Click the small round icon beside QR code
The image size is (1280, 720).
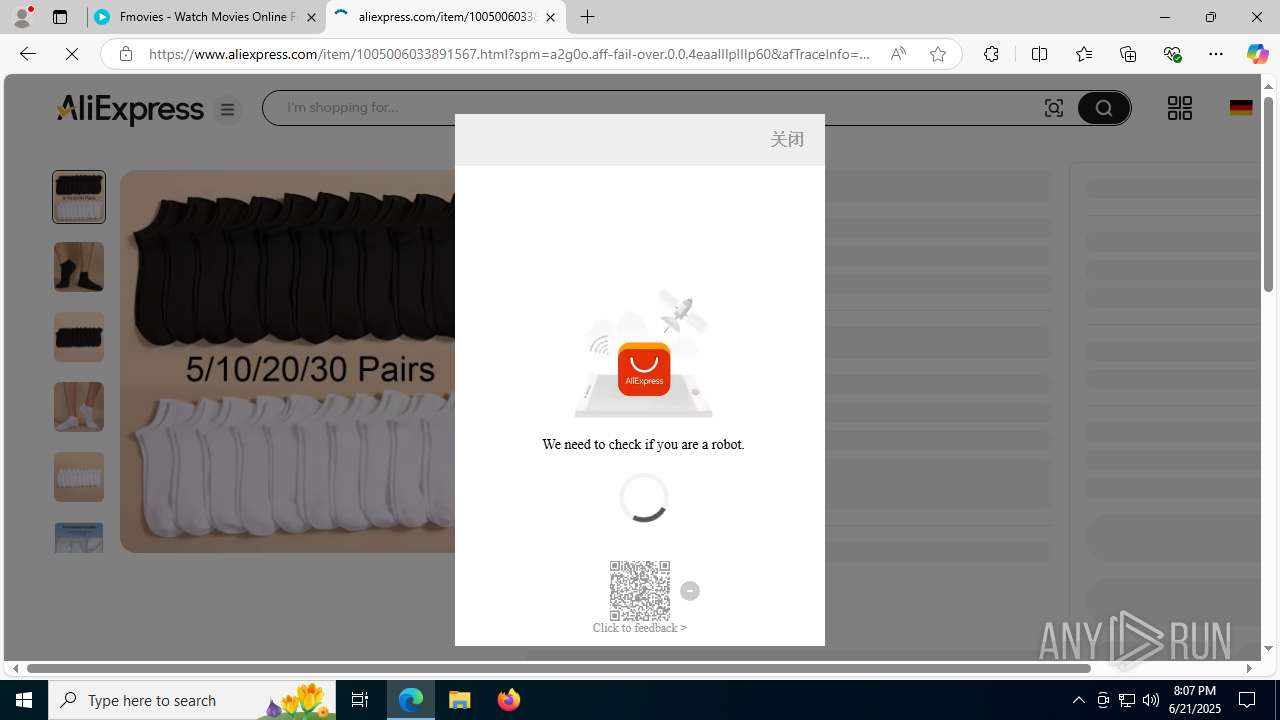point(690,591)
